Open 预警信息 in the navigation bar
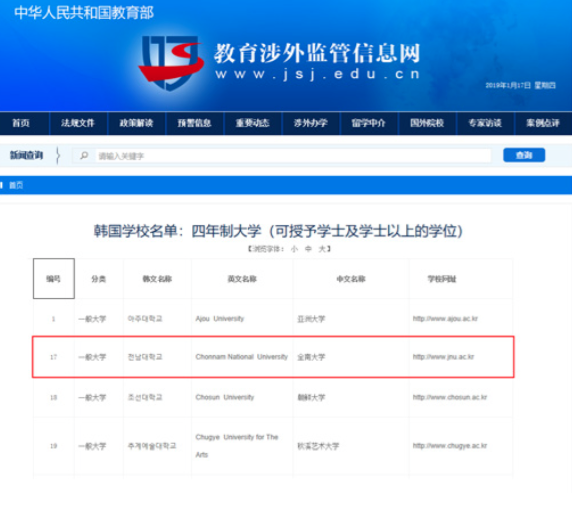Viewport: 572px width, 531px height. [194, 123]
